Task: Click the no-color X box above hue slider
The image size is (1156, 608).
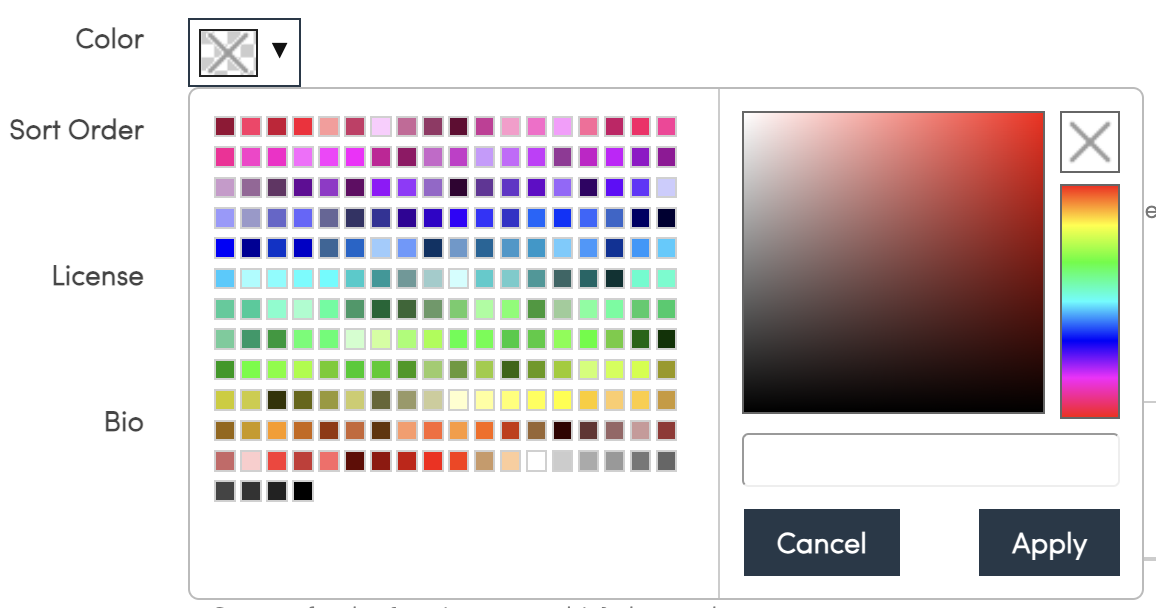Action: click(1090, 141)
